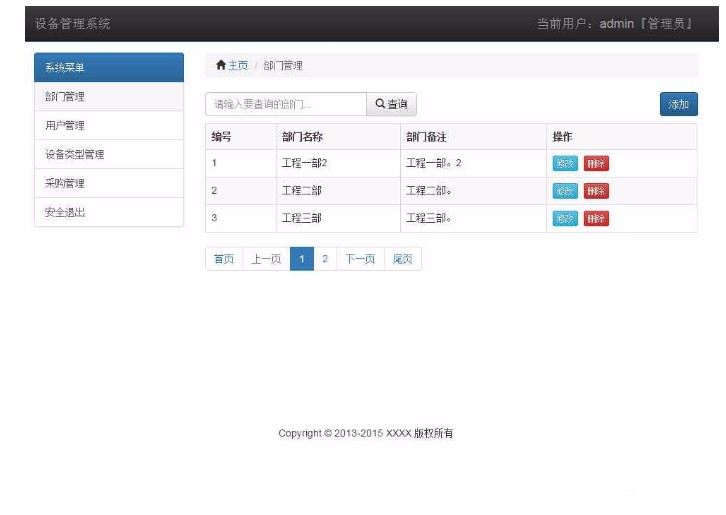Click 当前用户 admin text in navbar
726x515 pixels.
pyautogui.click(x=614, y=24)
